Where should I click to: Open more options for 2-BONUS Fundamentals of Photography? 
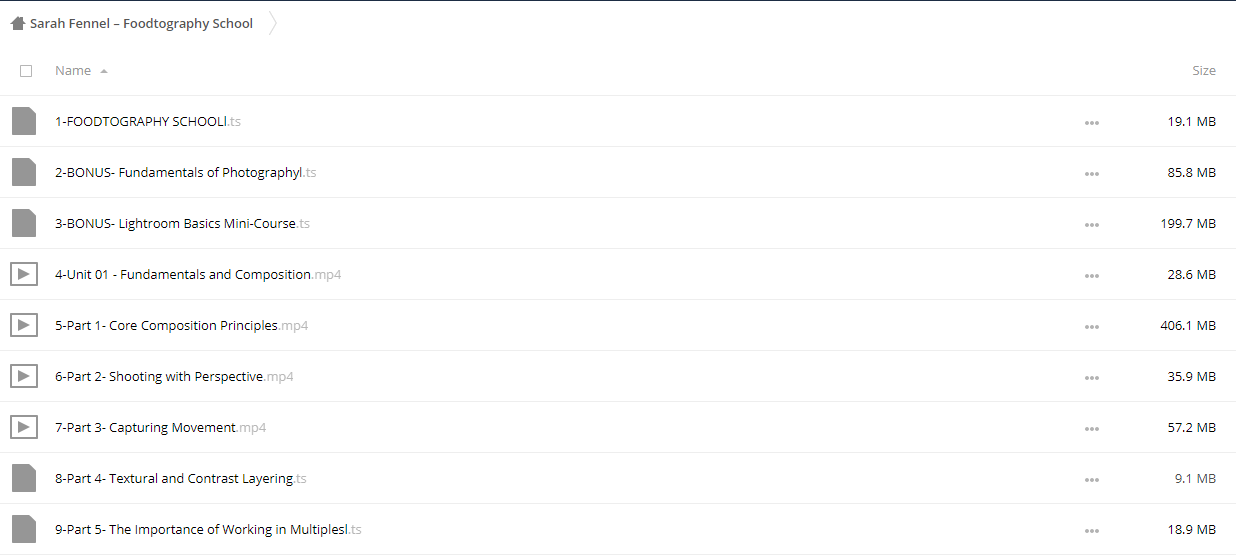tap(1092, 173)
